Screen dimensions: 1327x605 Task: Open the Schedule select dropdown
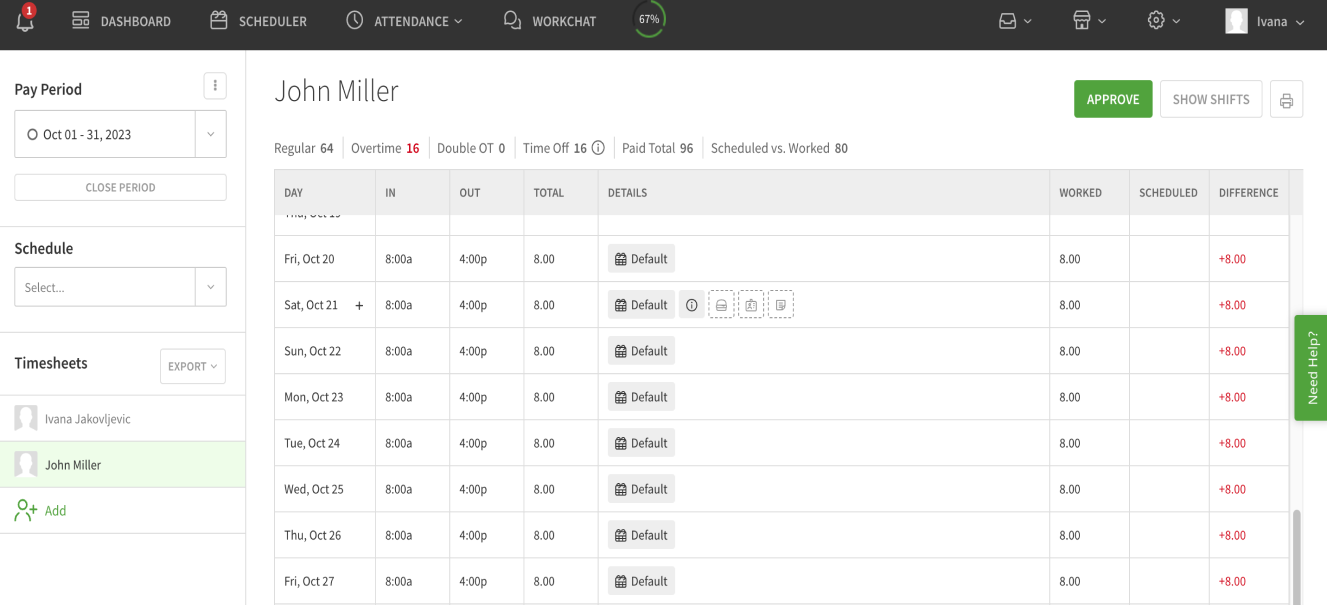coord(210,287)
